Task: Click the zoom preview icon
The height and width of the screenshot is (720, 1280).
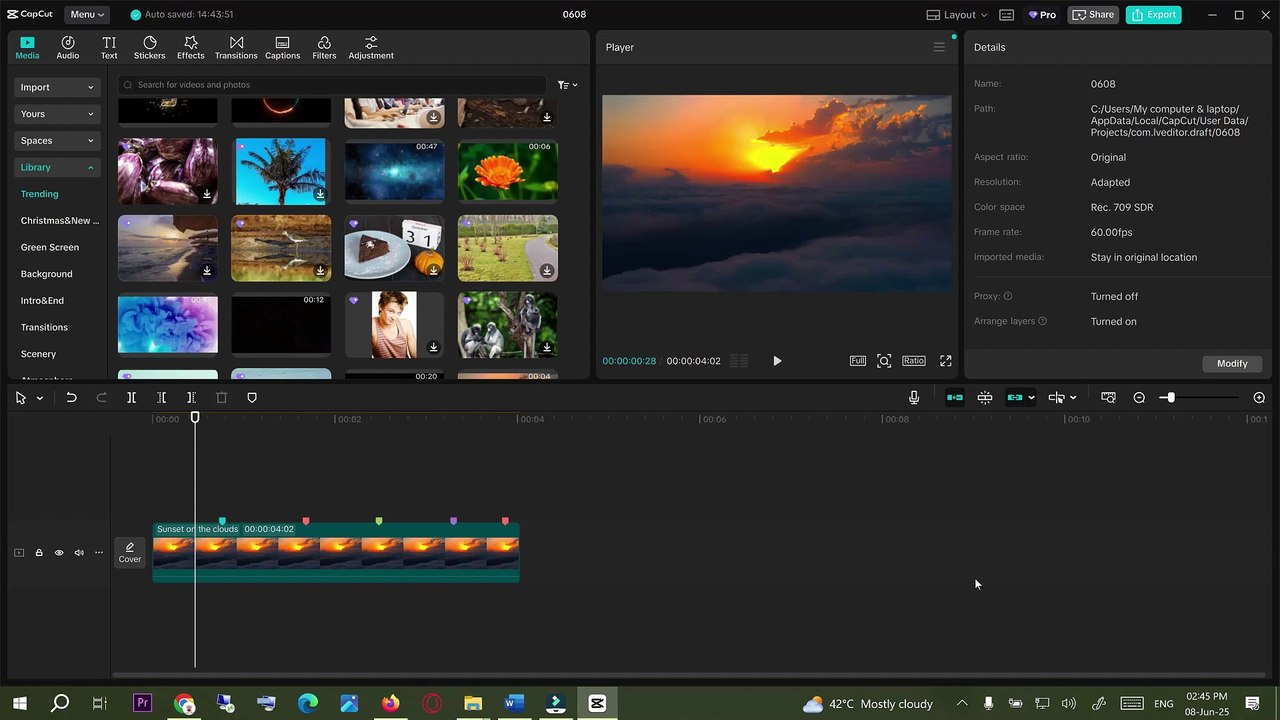Action: coord(884,361)
